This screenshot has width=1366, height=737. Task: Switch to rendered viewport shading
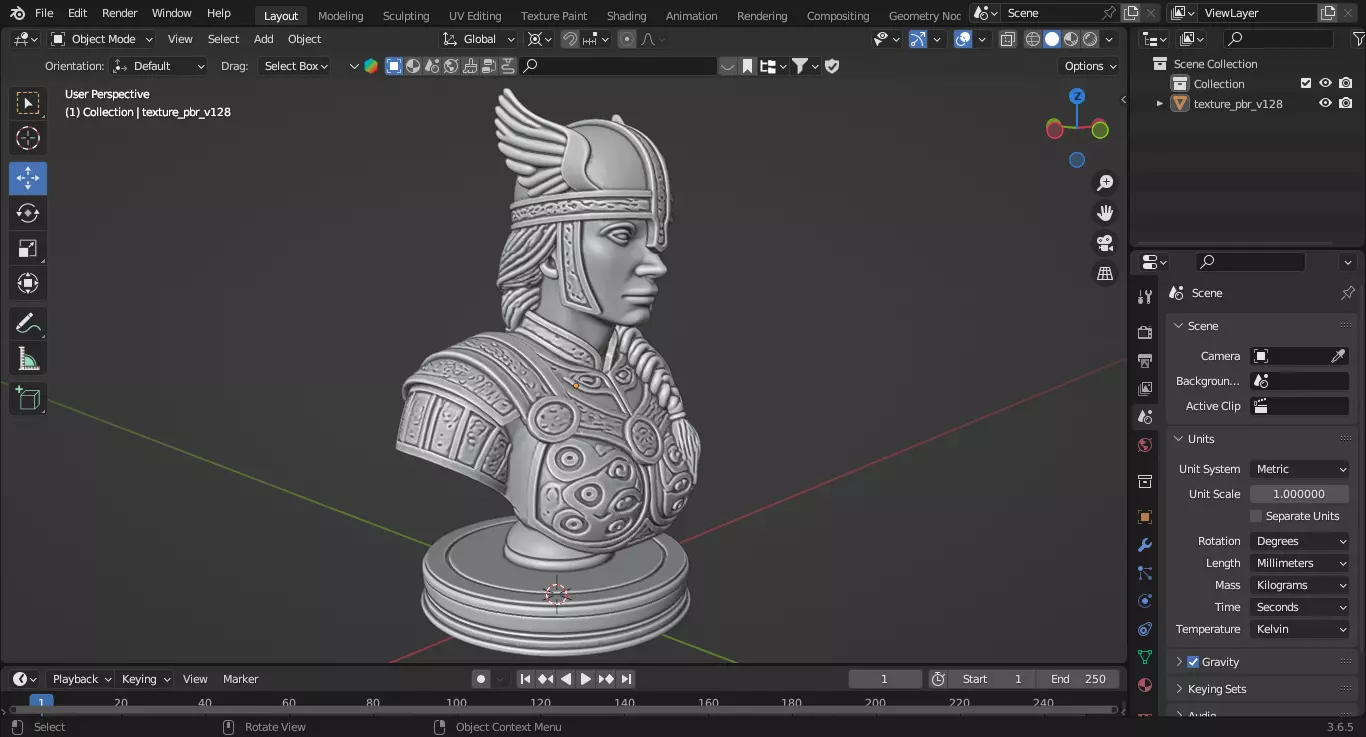(x=1090, y=39)
